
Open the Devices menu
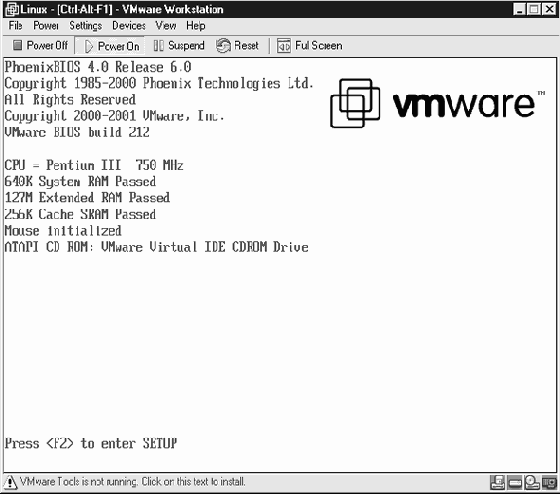click(x=129, y=26)
